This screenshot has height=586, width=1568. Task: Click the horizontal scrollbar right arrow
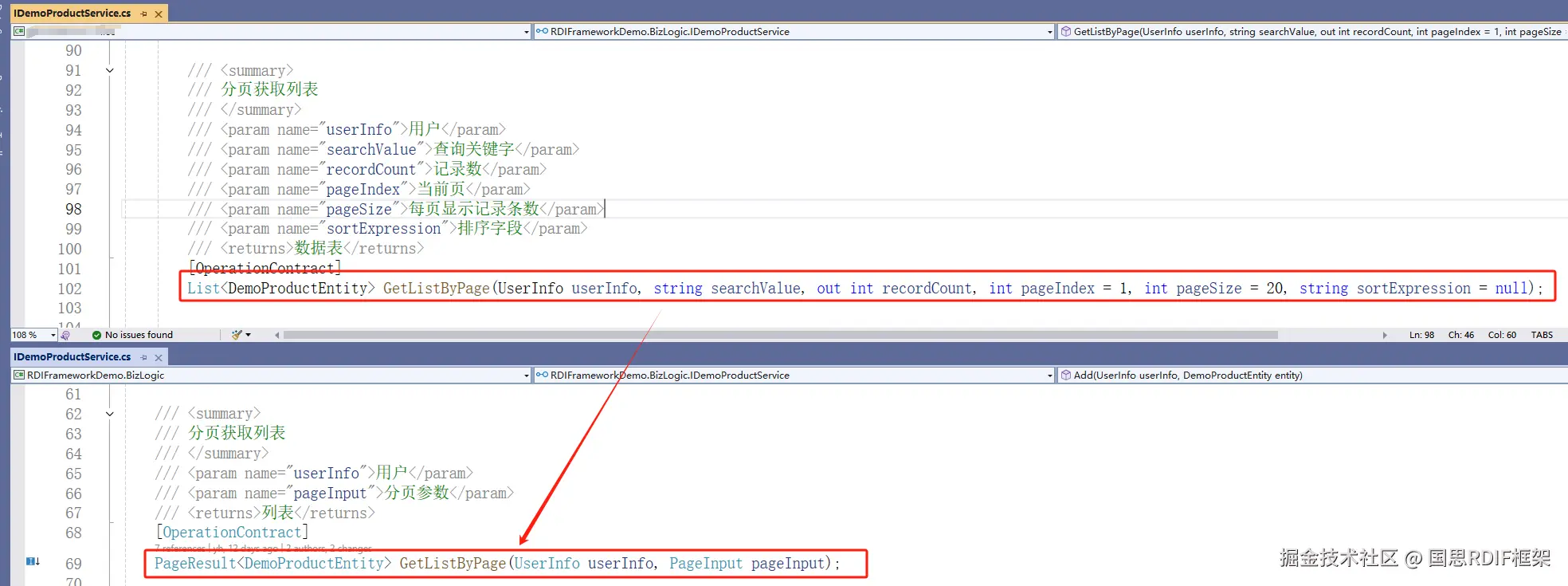coord(1385,335)
